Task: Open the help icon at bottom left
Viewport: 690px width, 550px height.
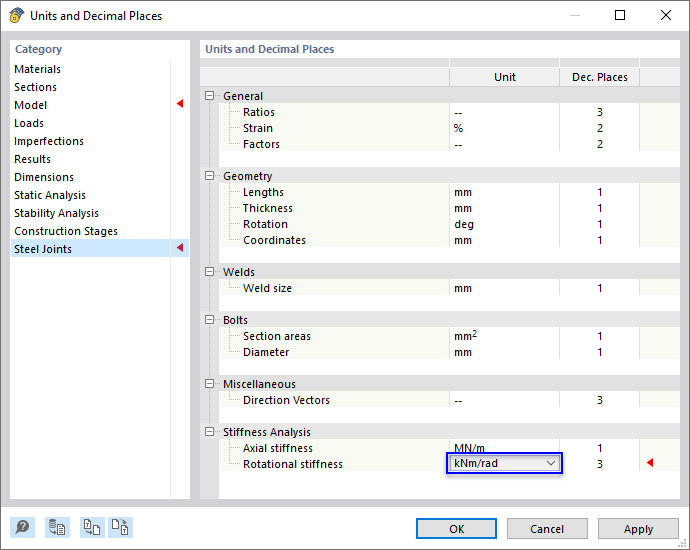Action: [22, 527]
